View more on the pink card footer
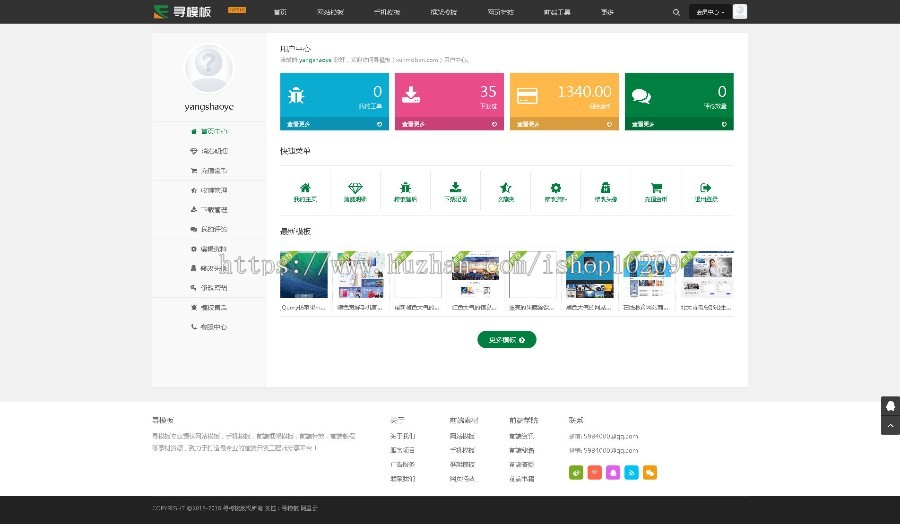 pyautogui.click(x=449, y=124)
